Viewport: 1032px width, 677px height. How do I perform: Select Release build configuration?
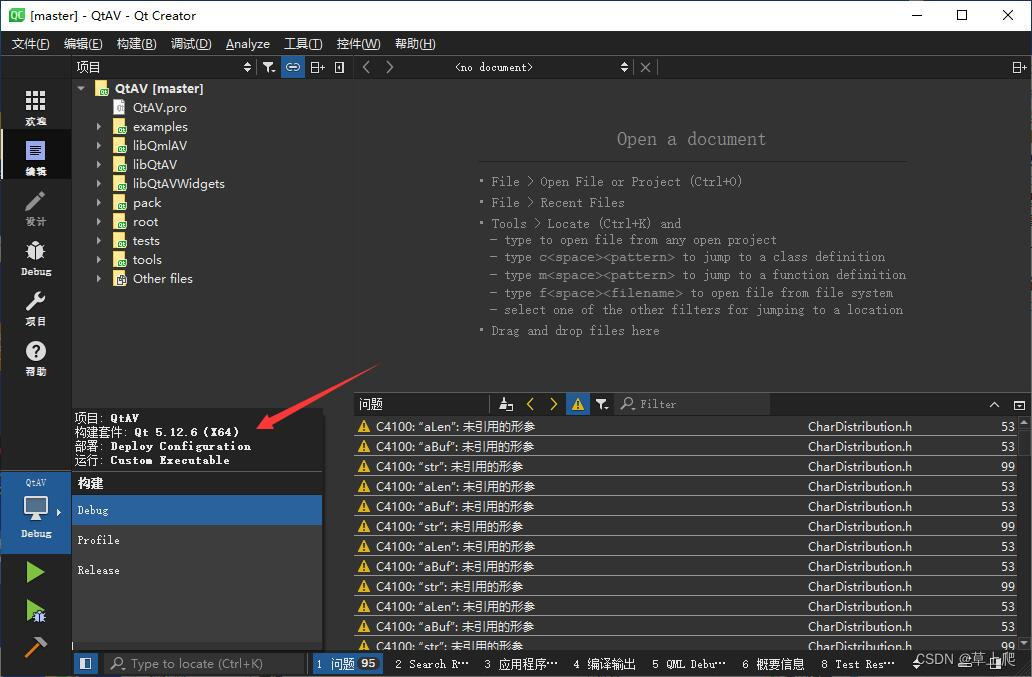[197, 570]
